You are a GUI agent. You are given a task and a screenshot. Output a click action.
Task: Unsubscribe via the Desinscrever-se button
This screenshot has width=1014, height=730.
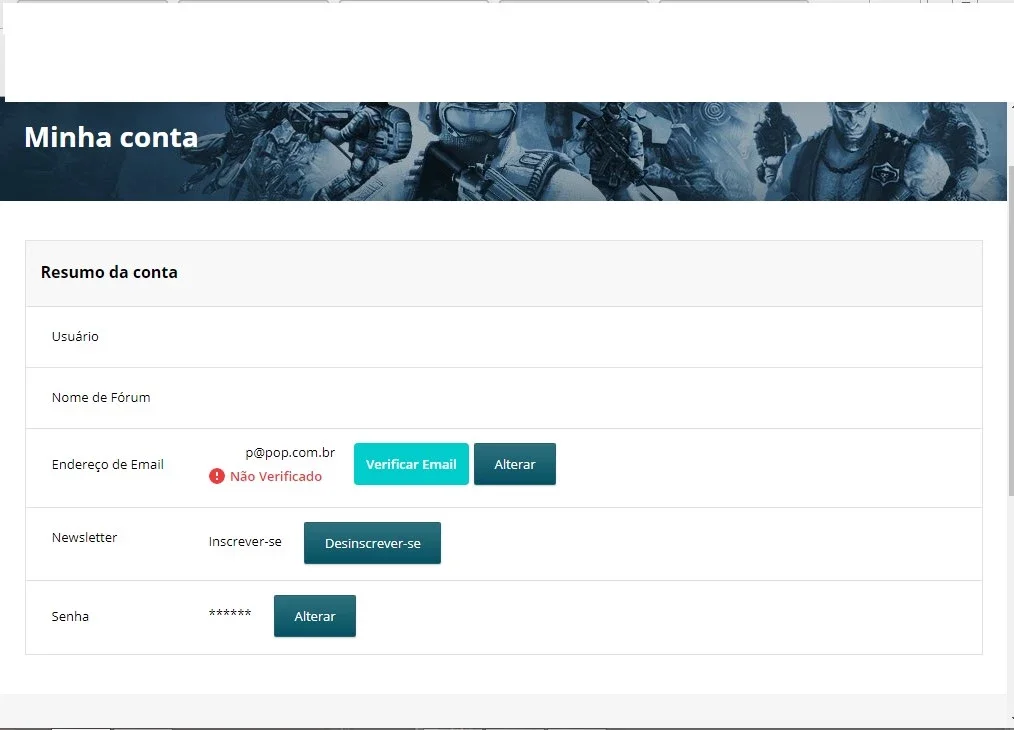click(372, 543)
